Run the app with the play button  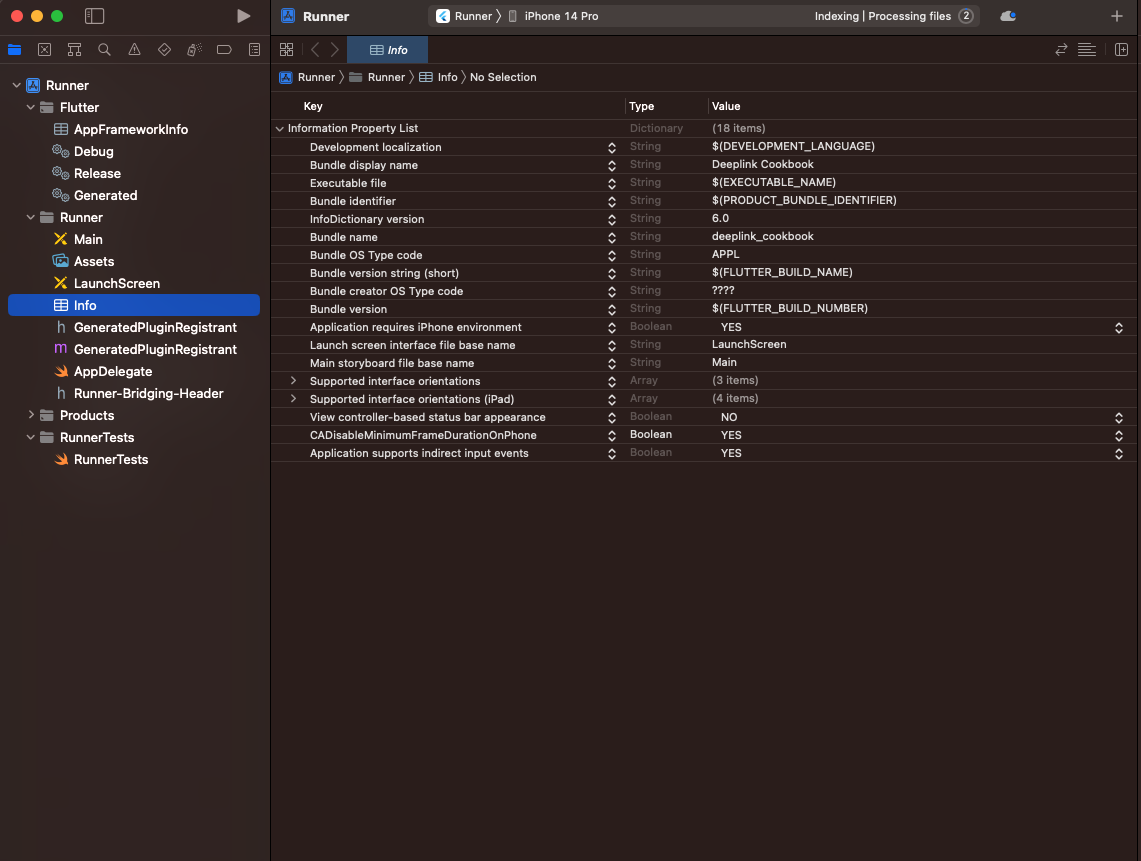click(244, 15)
